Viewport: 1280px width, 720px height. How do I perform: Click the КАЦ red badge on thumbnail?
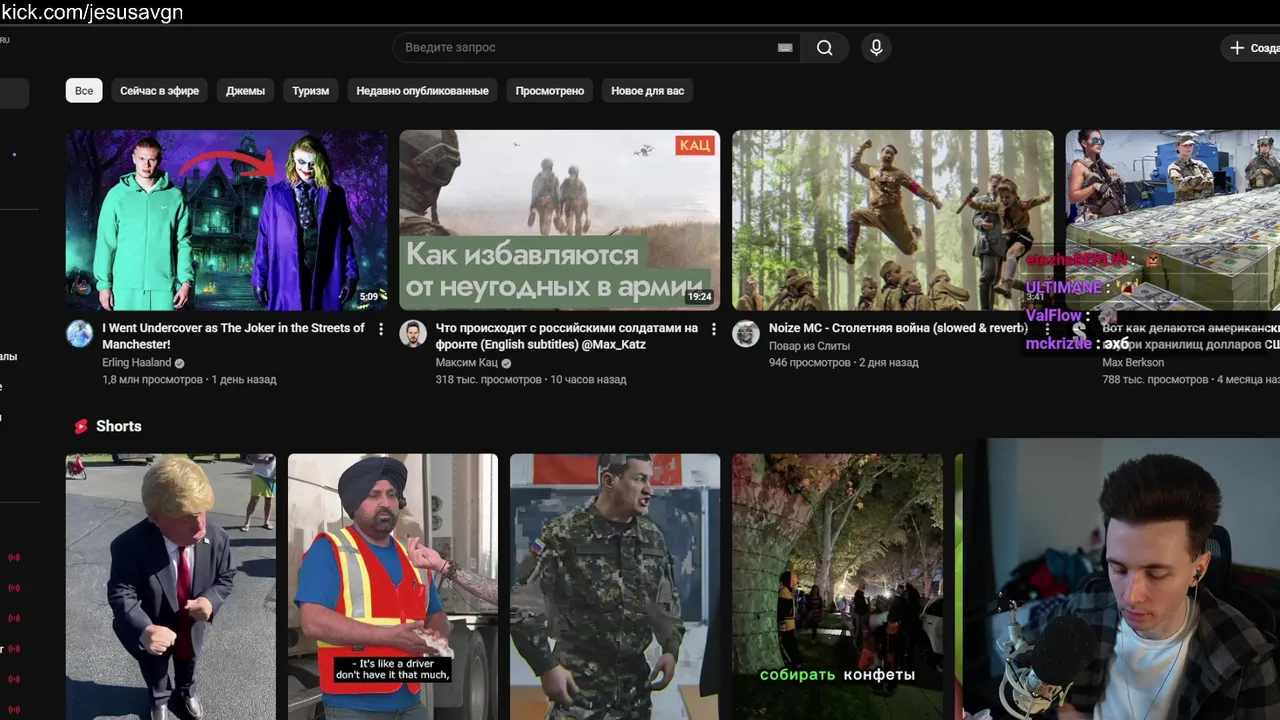695,145
